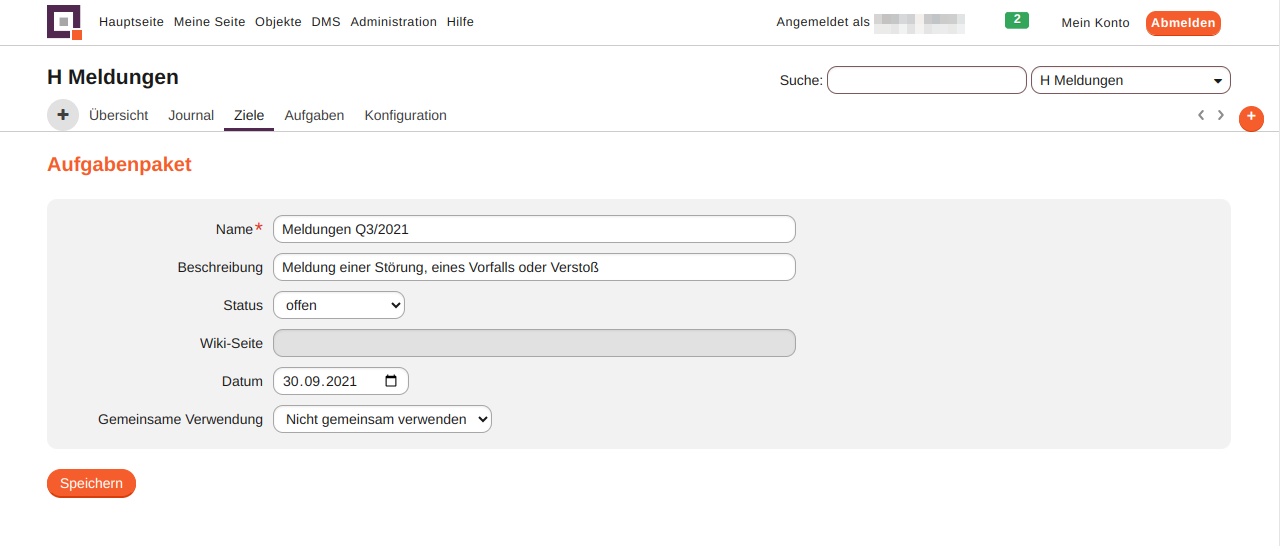This screenshot has width=1280, height=546.
Task: Click the left chevron tab scroll arrow
Action: 1201,115
